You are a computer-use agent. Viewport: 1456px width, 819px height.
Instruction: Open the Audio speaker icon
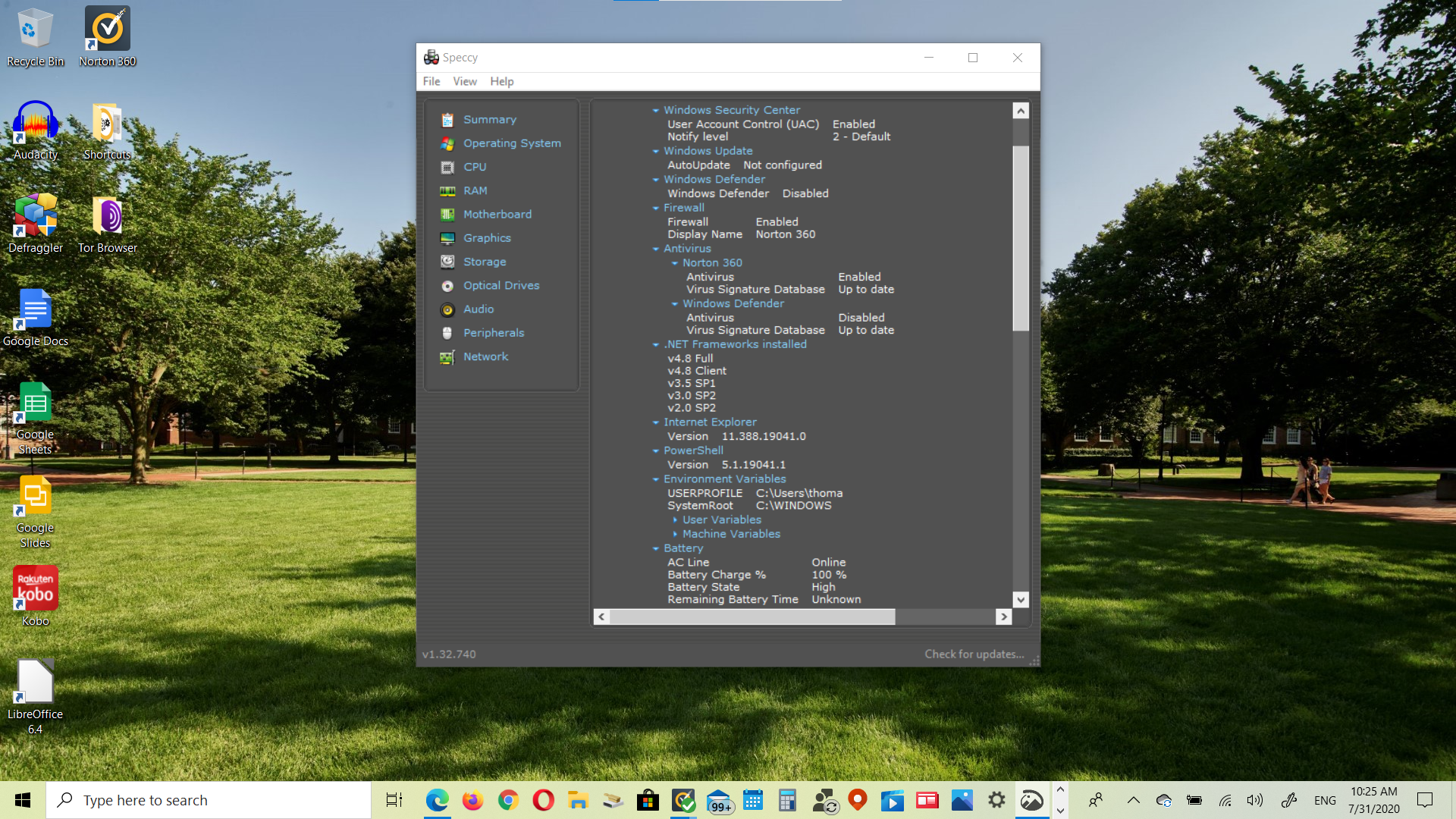(447, 309)
